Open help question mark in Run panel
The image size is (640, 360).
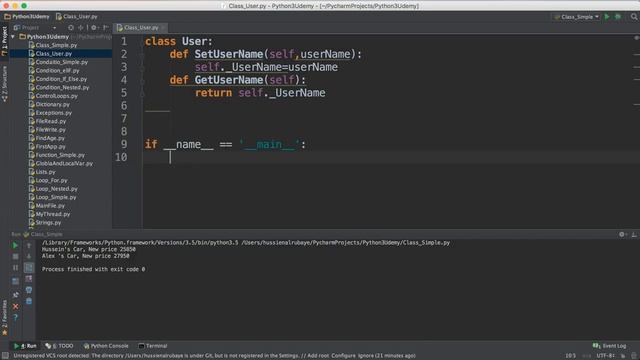click(15, 317)
